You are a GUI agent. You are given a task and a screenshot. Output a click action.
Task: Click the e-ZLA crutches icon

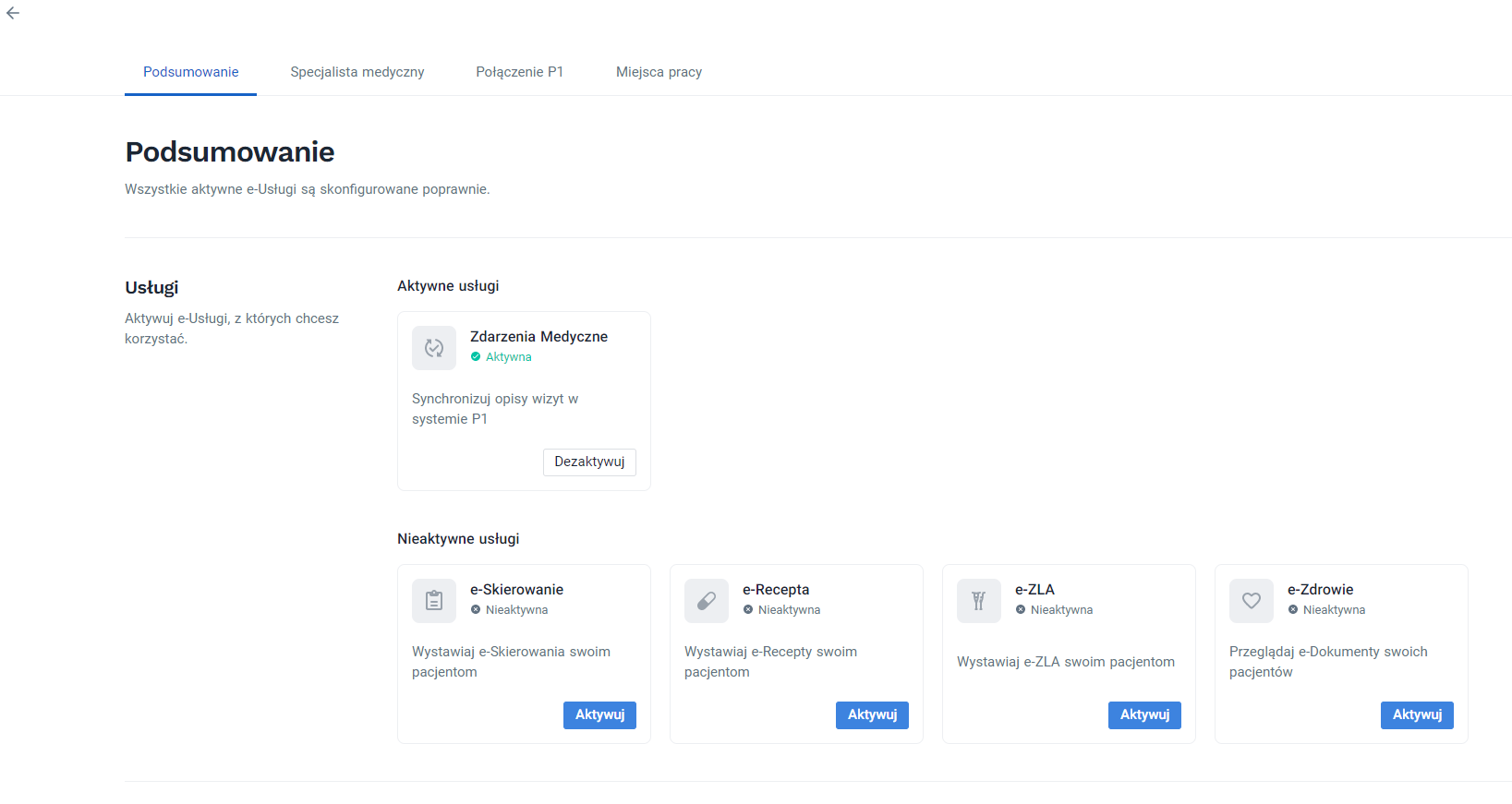click(979, 601)
